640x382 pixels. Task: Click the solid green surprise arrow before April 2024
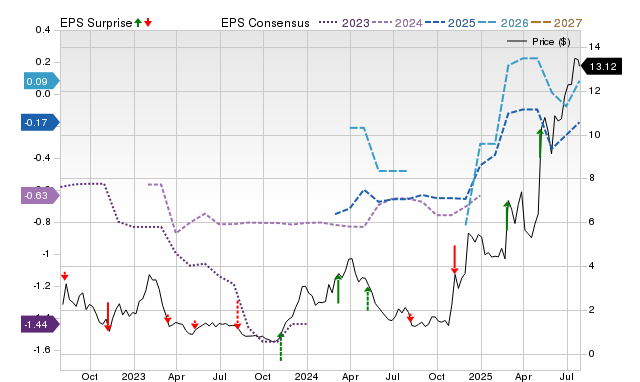pyautogui.click(x=338, y=289)
